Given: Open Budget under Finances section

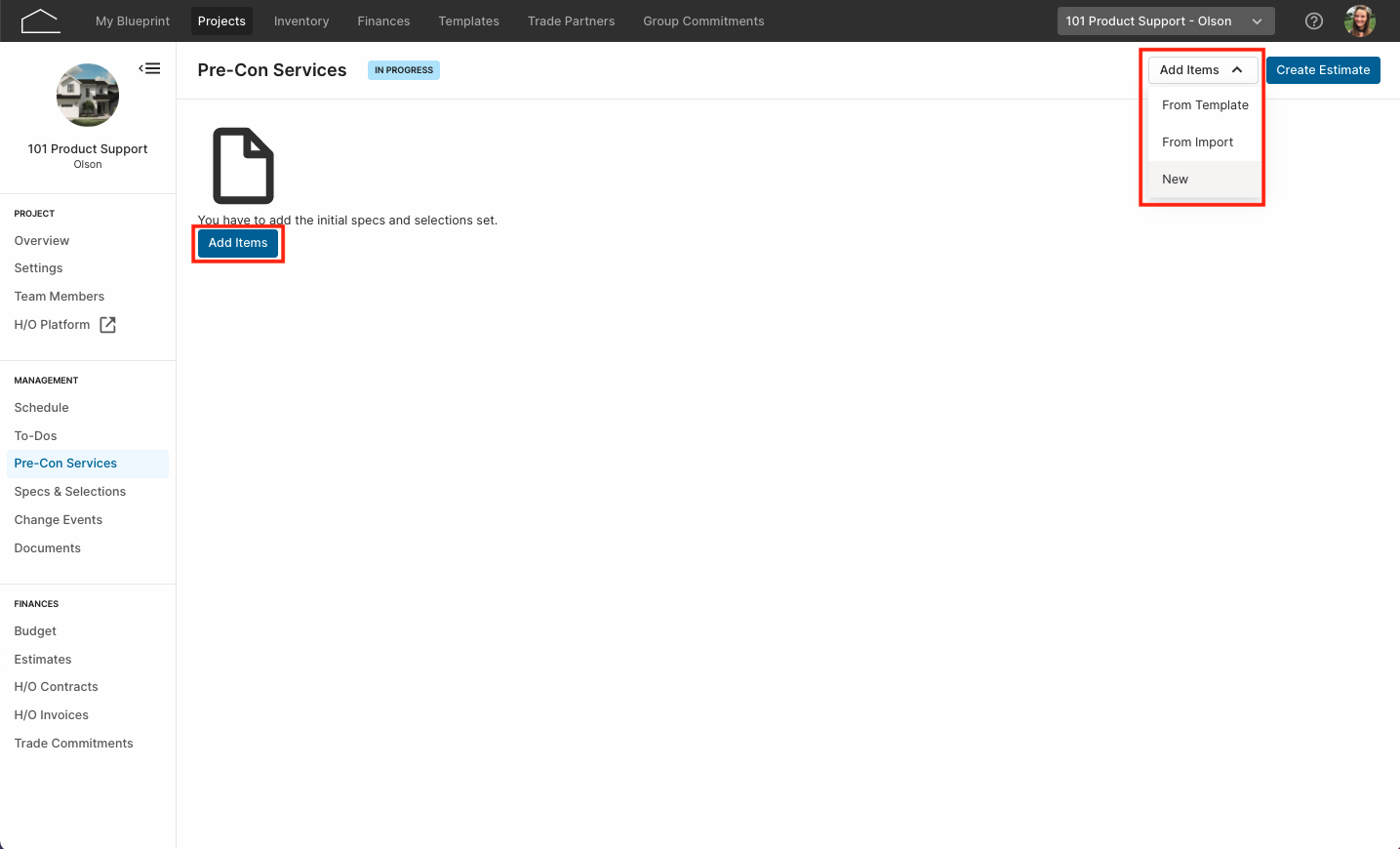Looking at the screenshot, I should 35,631.
